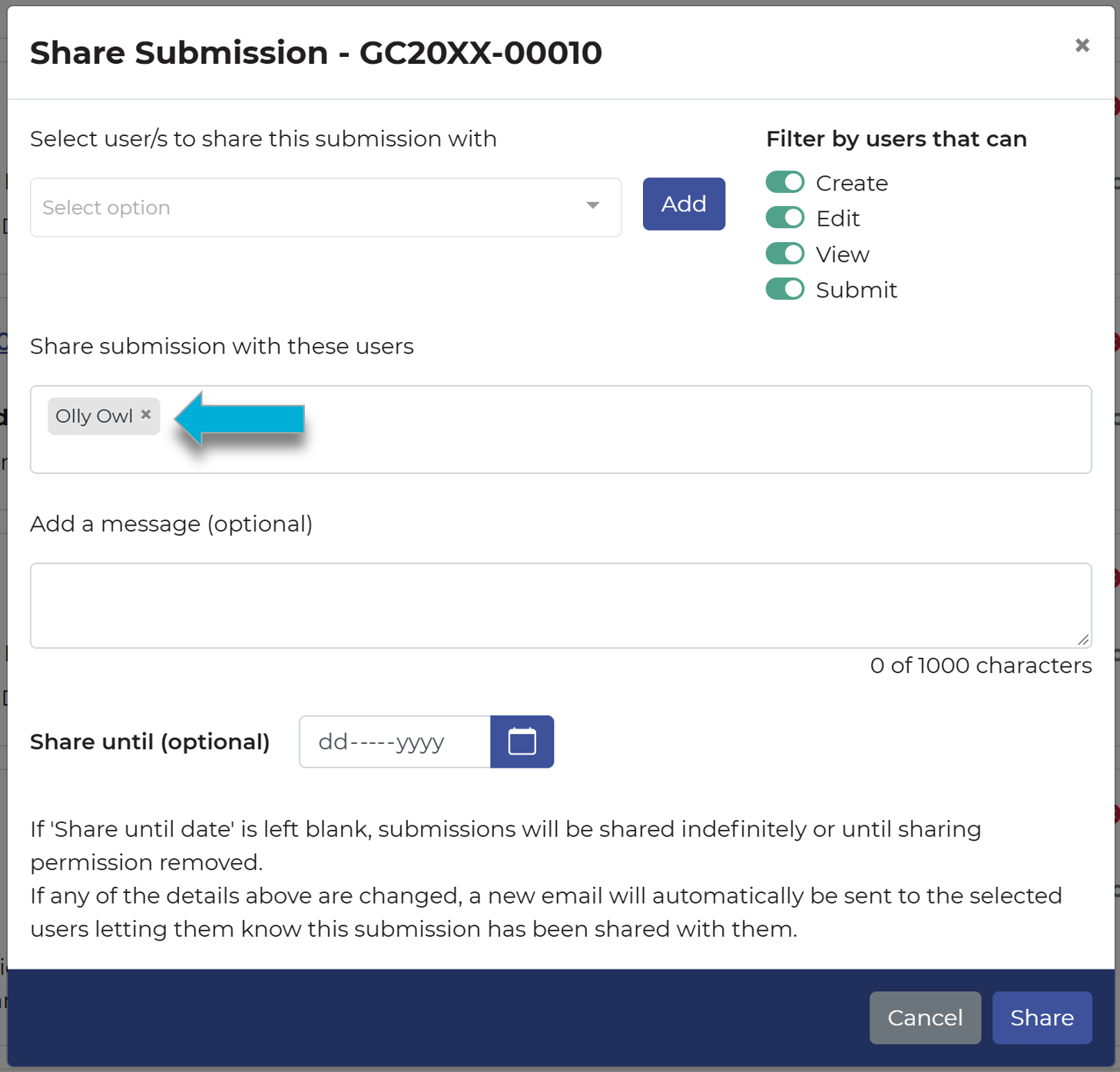Click the '0 of 1000 characters' counter
The image size is (1120, 1072).
pos(981,665)
